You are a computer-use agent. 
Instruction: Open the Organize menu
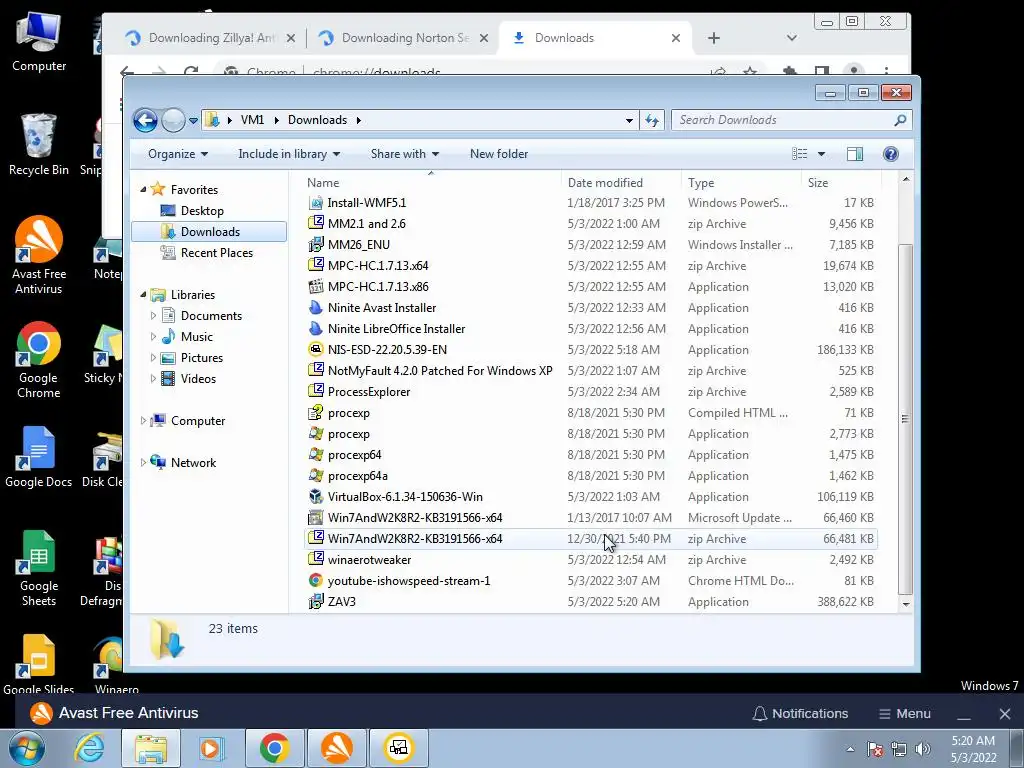click(x=178, y=154)
